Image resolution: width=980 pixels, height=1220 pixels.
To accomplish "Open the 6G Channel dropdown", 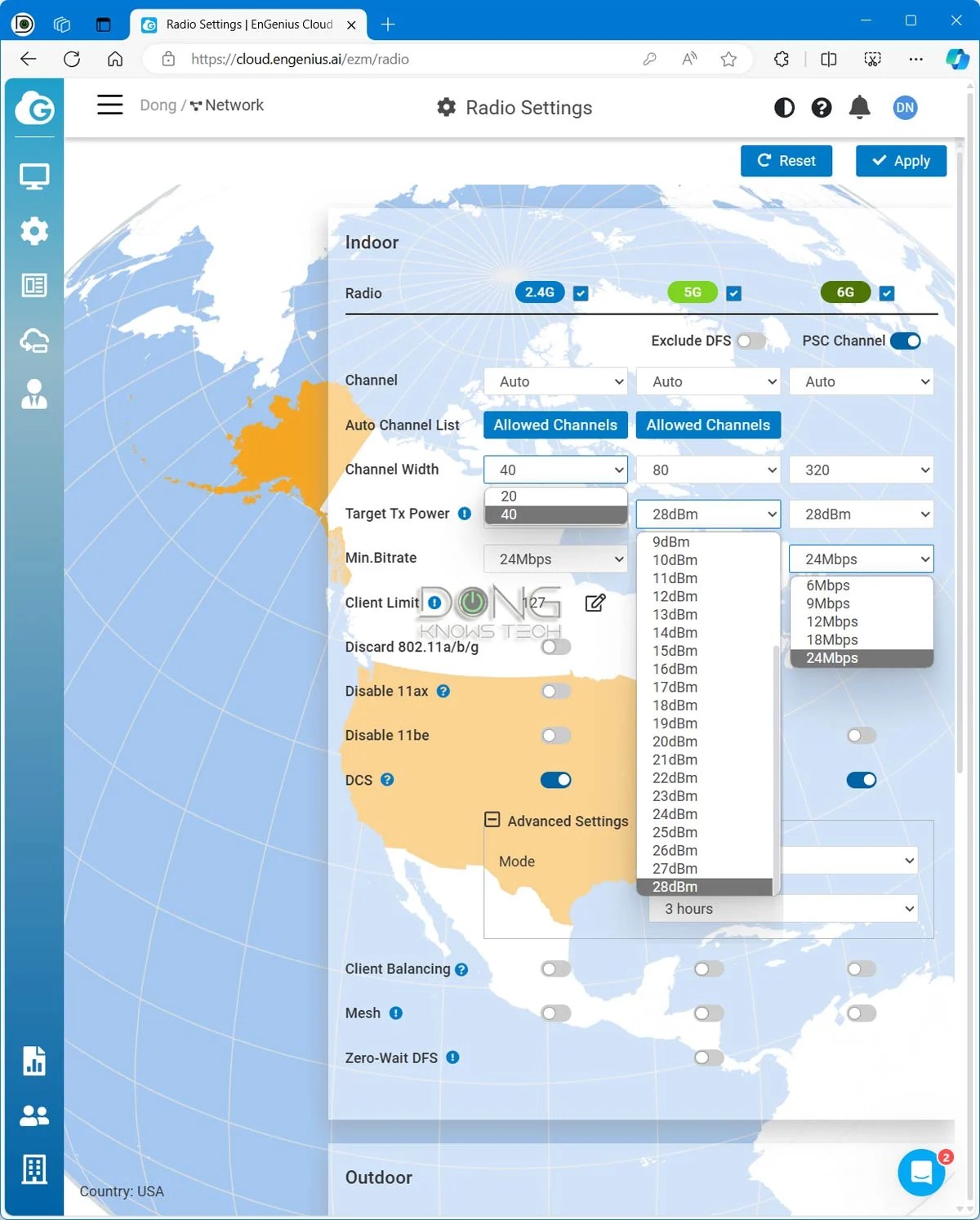I will coord(862,381).
